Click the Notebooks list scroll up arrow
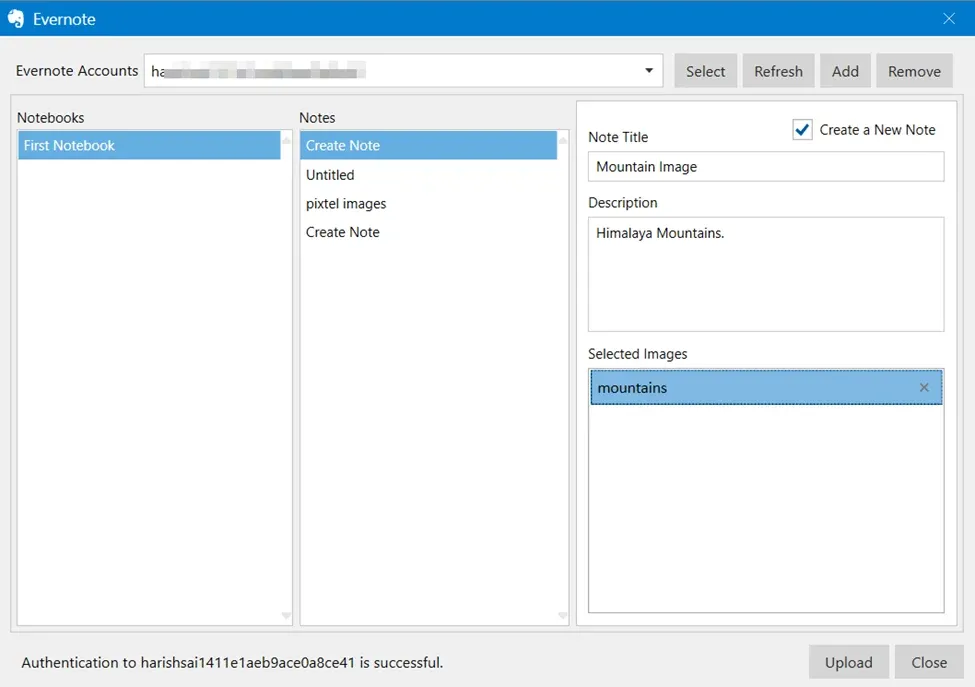The image size is (975, 687). pyautogui.click(x=286, y=141)
